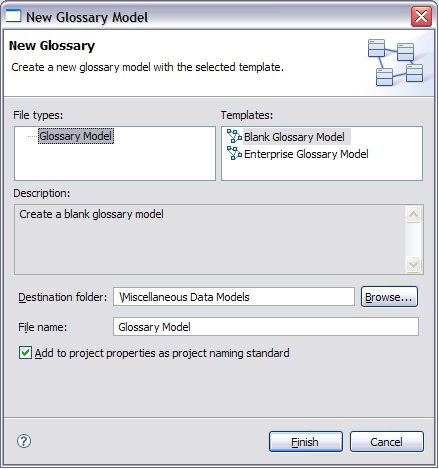Click the window icon in the title bar

tap(14, 16)
